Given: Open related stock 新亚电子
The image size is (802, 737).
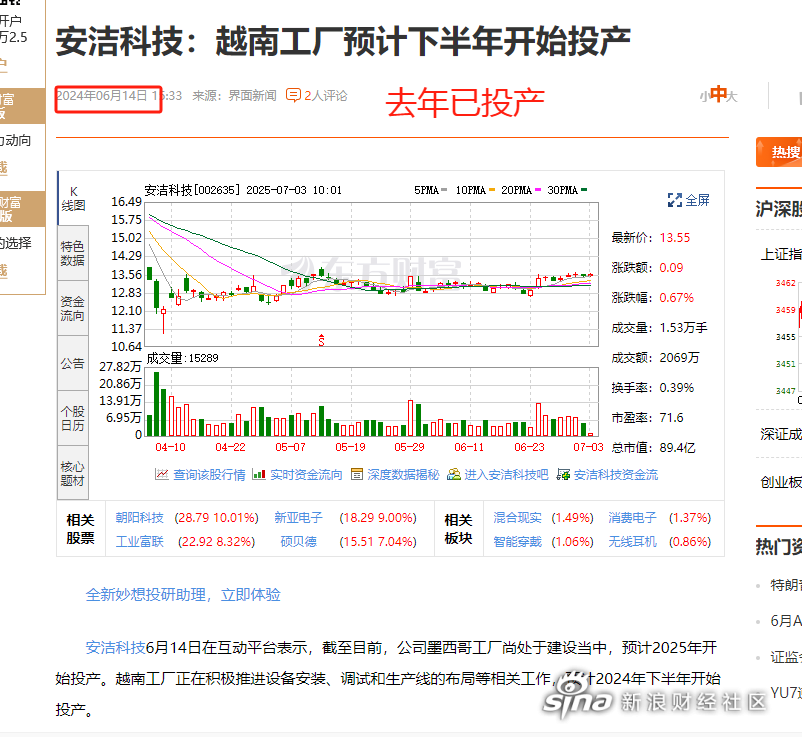Looking at the screenshot, I should pos(299,518).
